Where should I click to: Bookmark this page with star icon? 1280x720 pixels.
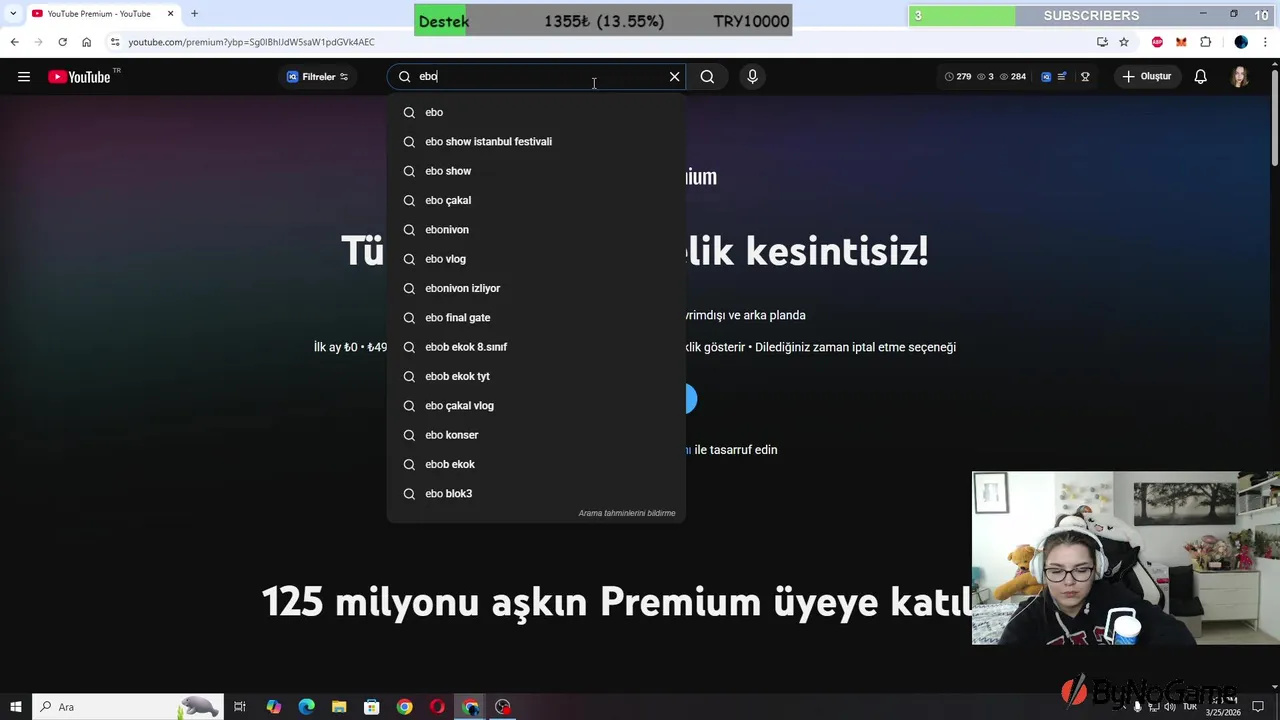[x=1124, y=42]
